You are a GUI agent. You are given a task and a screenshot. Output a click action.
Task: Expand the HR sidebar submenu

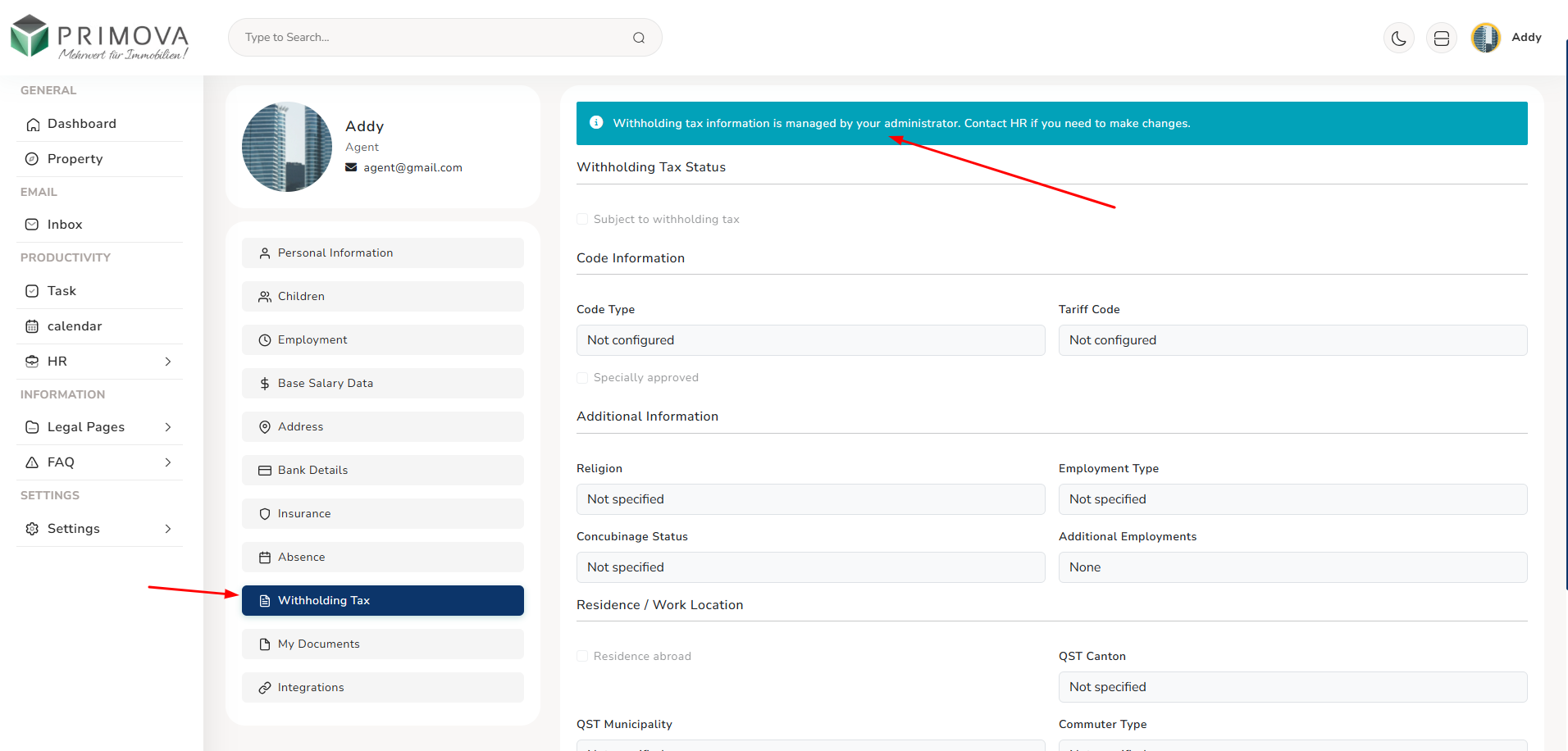click(x=167, y=362)
